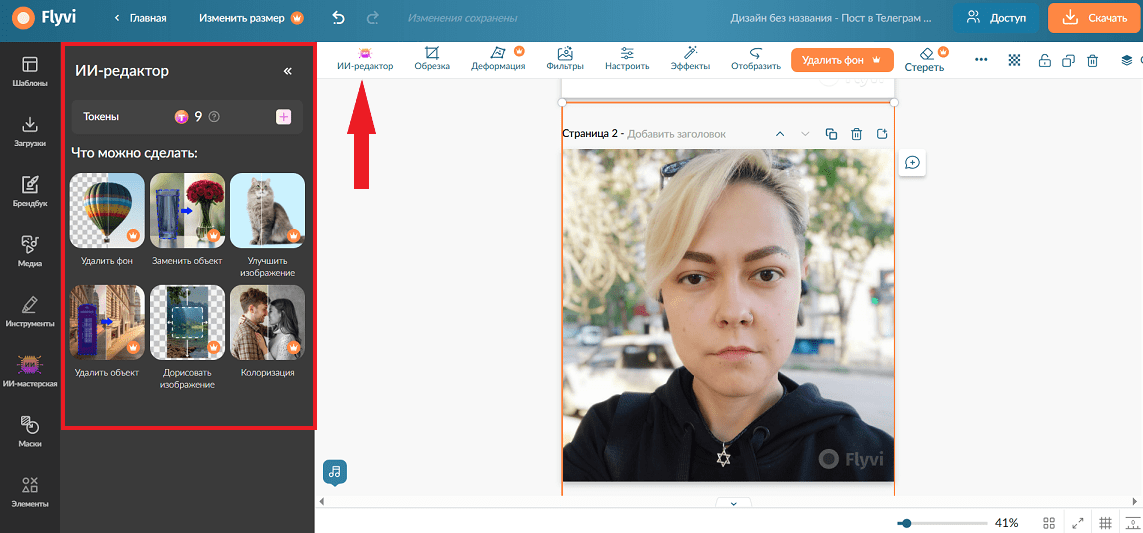Screen dimensions: 1143x533
Task: Adjust the zoom slider handle
Action: 906,523
